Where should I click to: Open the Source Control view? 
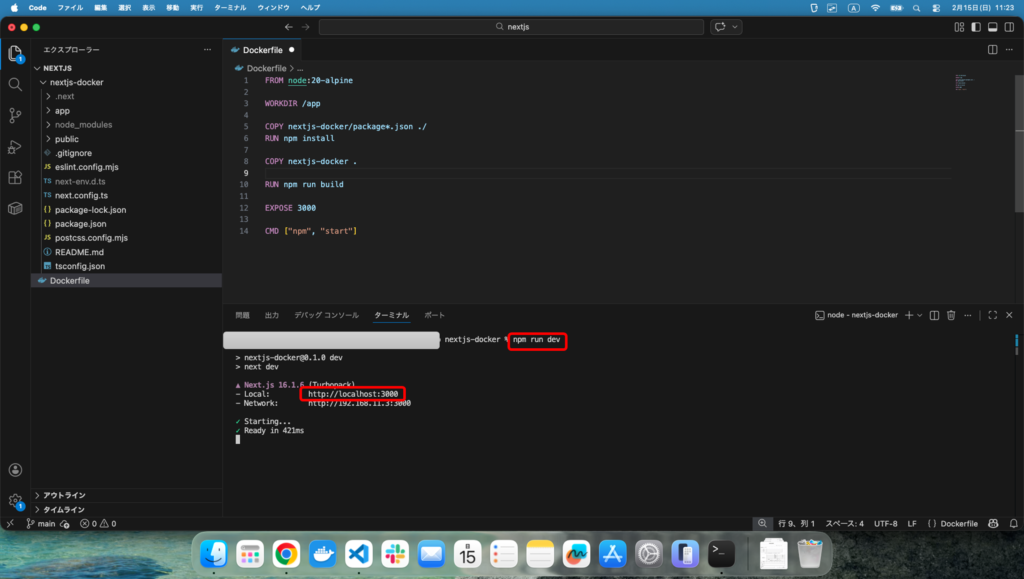click(15, 116)
